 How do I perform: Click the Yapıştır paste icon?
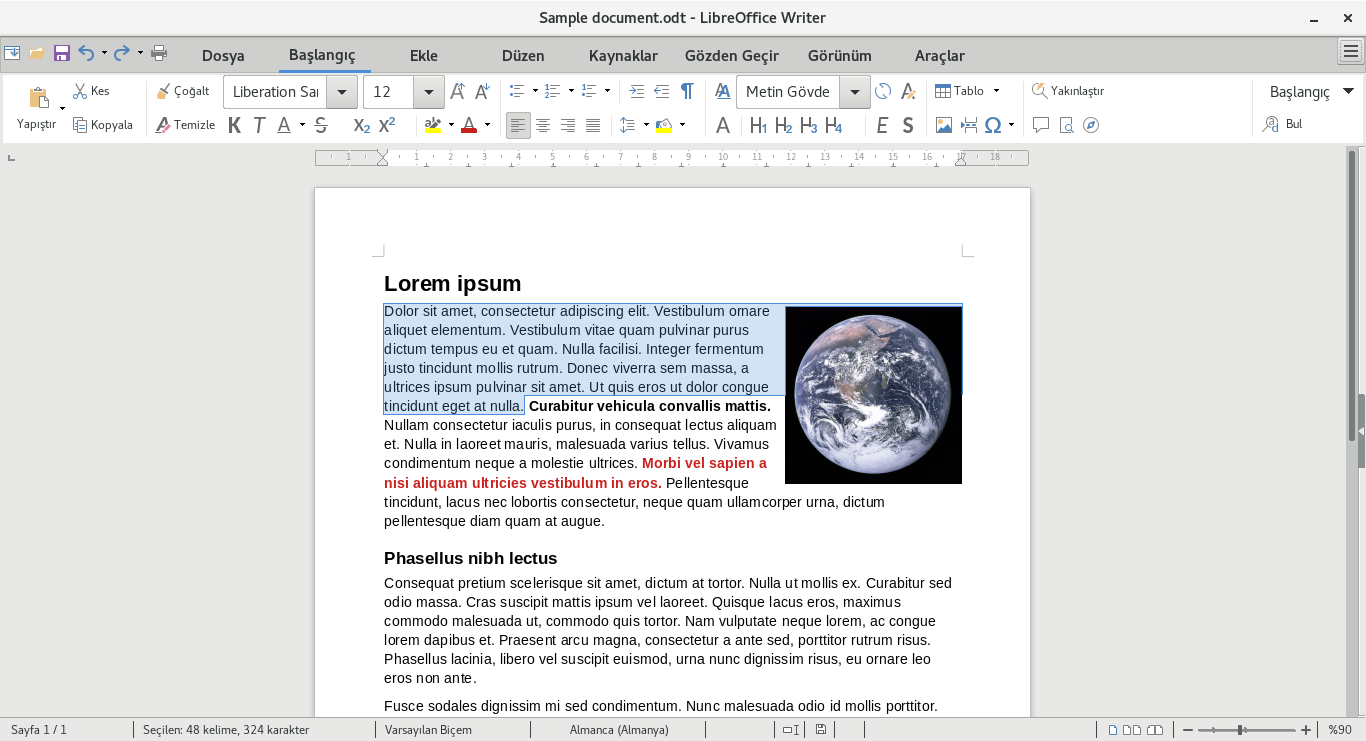pos(38,98)
